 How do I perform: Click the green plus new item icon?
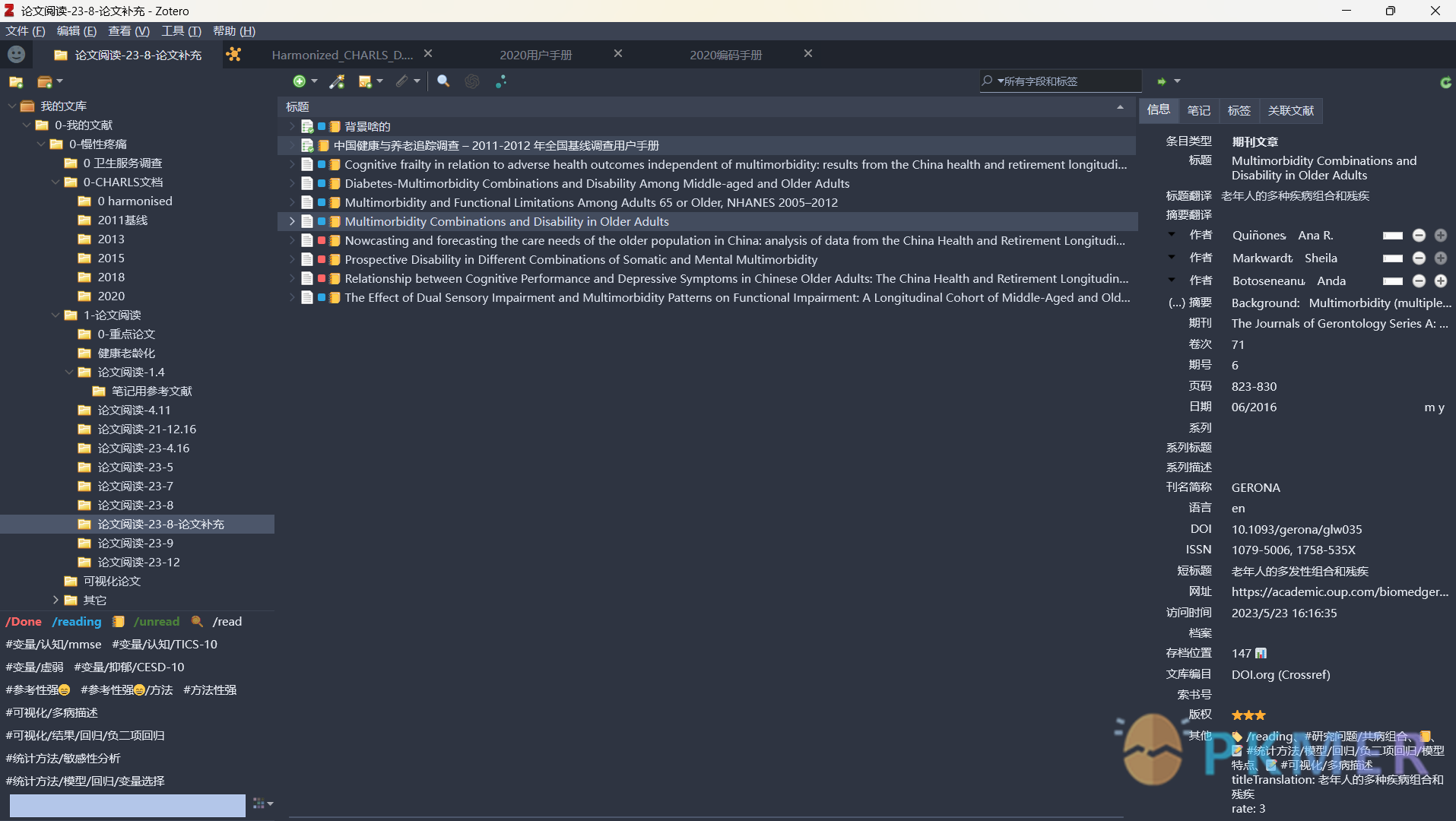click(304, 81)
